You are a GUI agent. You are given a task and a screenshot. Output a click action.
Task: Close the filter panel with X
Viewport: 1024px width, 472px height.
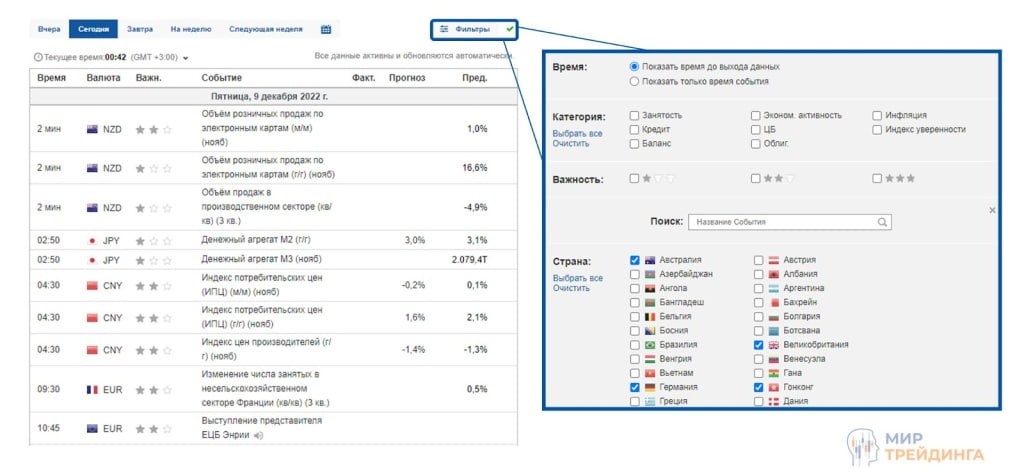[x=992, y=210]
